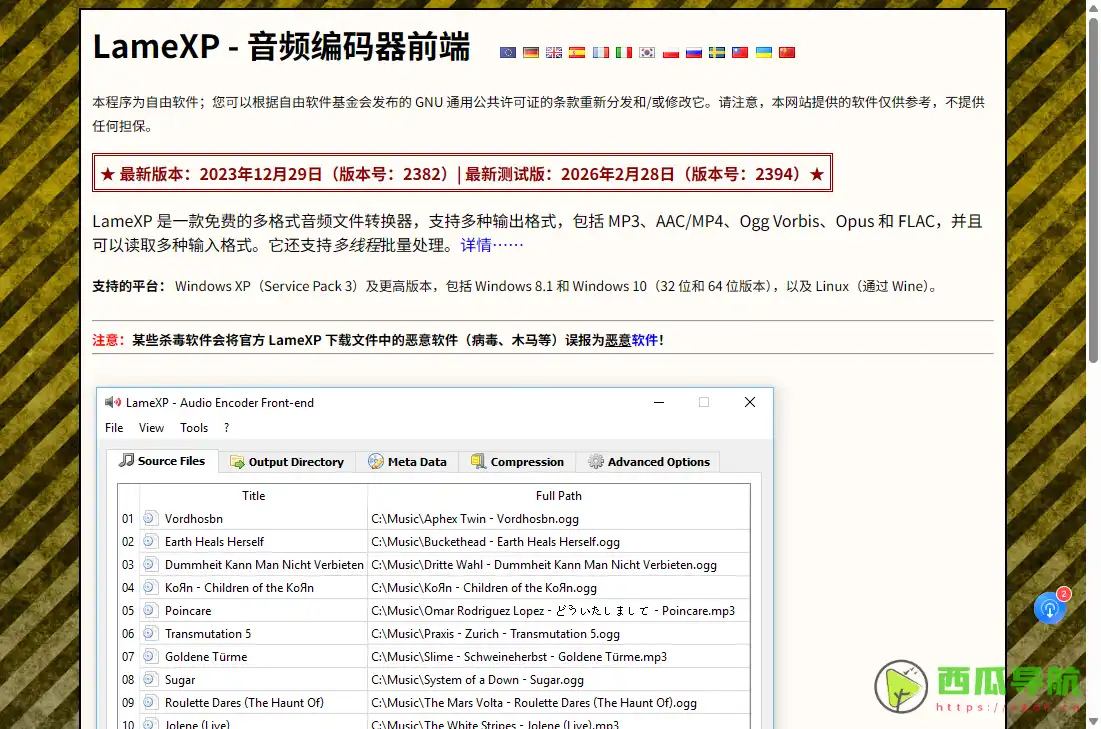Choose the Taiwan flag icon
This screenshot has height=729, width=1101.
[x=740, y=53]
